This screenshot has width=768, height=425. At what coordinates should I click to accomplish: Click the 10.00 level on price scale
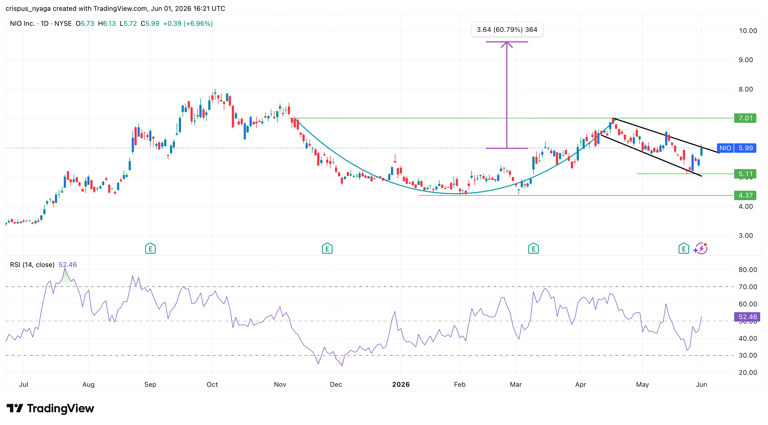[748, 30]
